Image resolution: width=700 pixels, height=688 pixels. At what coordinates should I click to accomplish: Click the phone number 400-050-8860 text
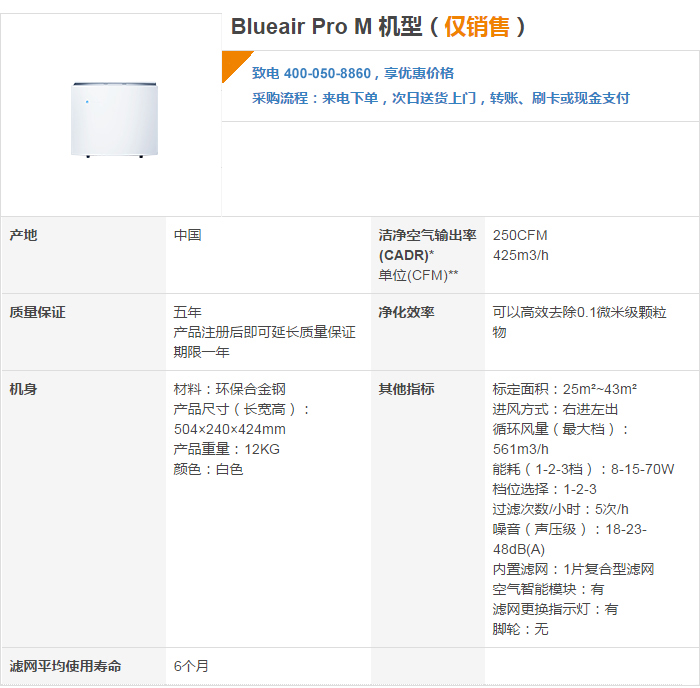coord(327,73)
